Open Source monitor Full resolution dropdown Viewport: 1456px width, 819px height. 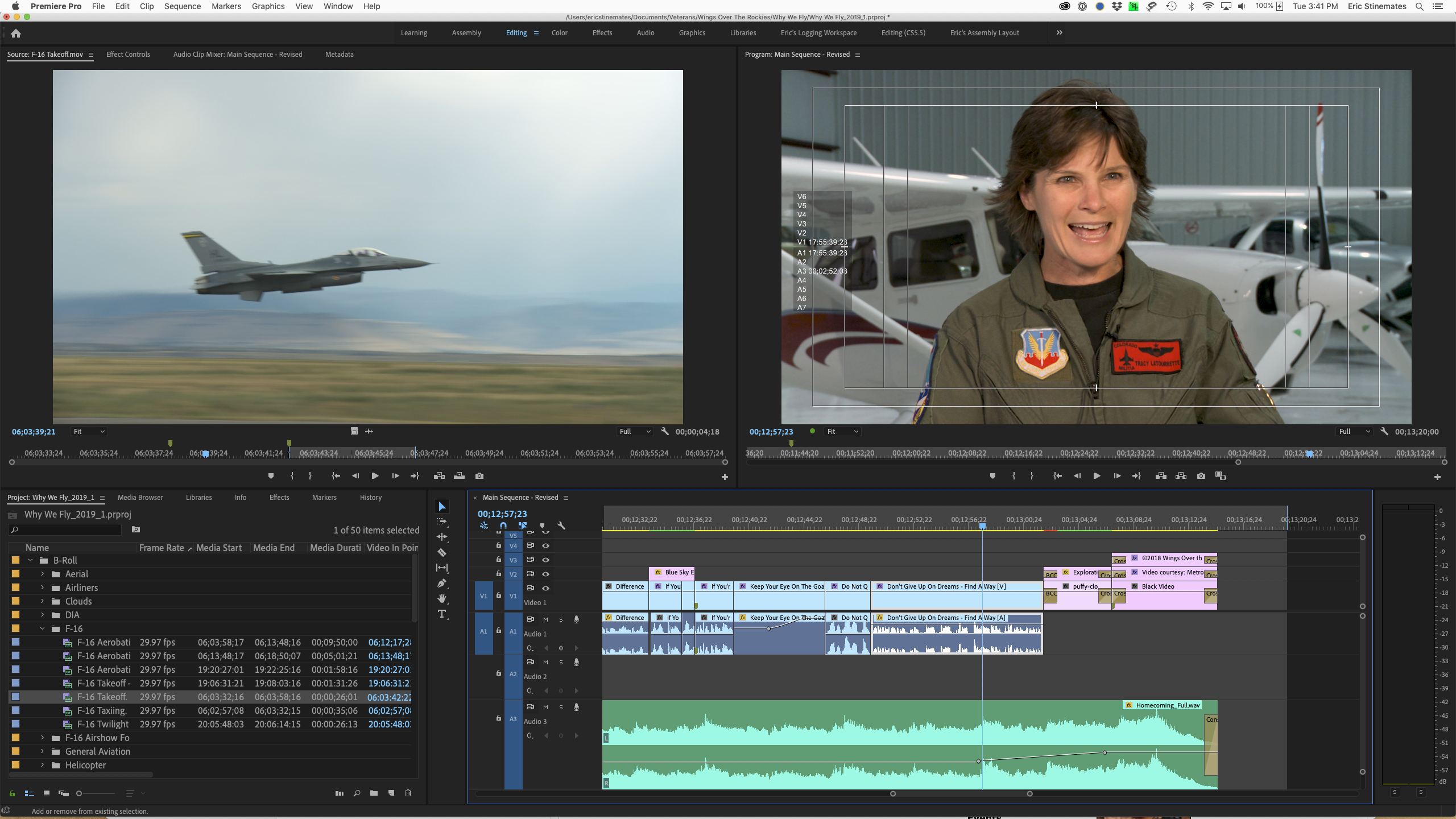[x=635, y=432]
